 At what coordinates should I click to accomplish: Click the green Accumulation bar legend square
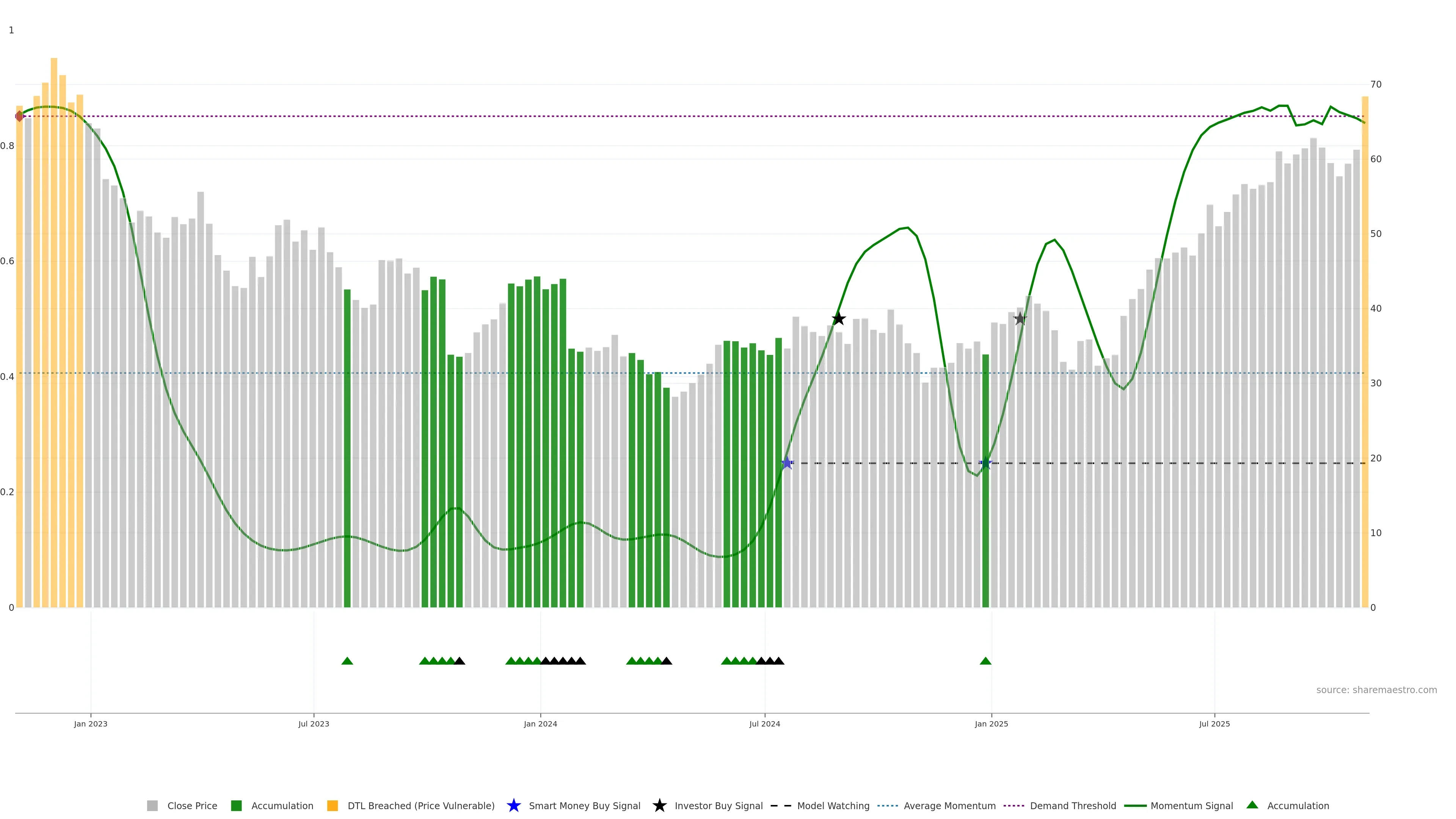[236, 806]
